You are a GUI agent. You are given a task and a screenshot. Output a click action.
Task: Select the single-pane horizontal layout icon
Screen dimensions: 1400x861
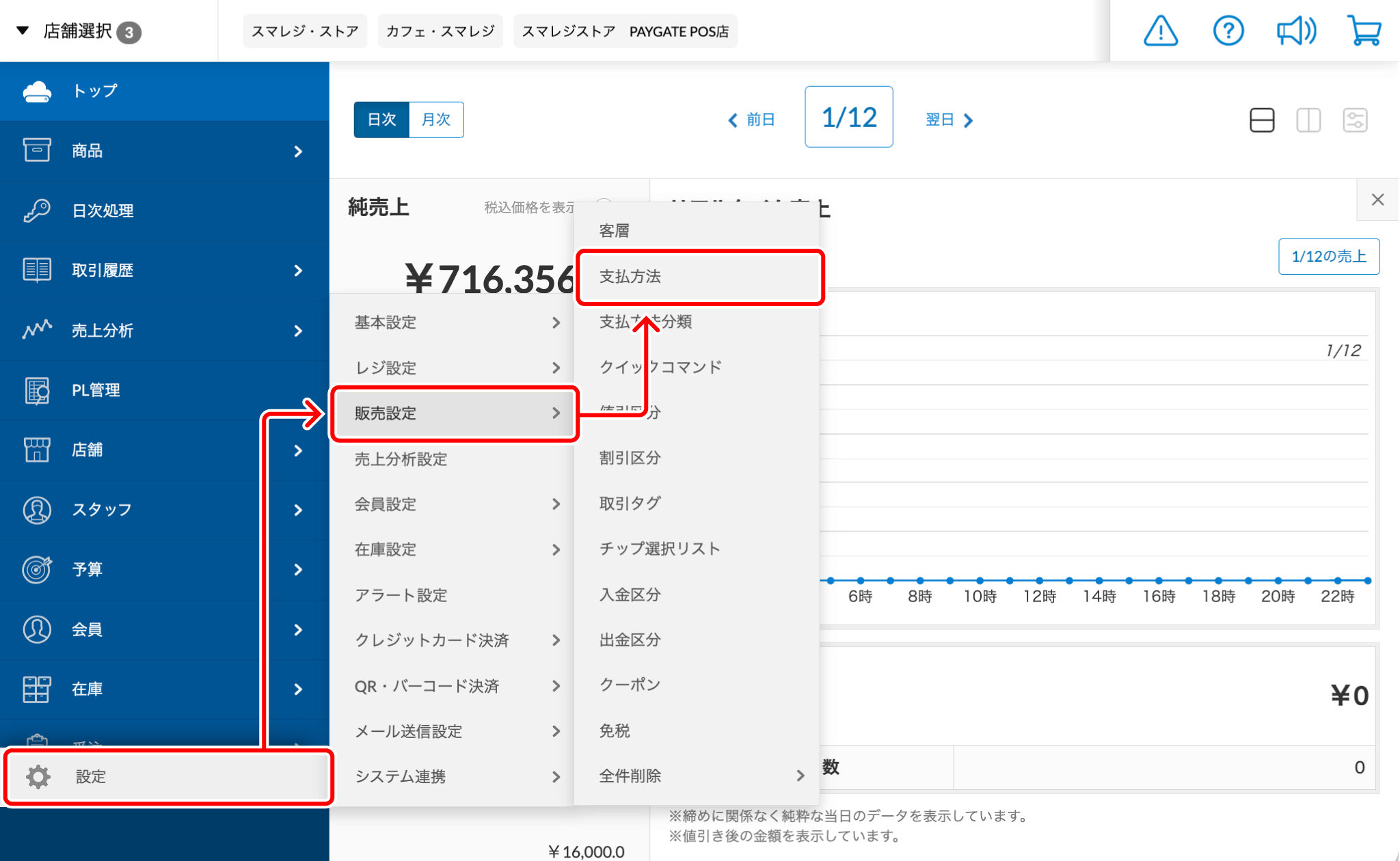[1261, 120]
